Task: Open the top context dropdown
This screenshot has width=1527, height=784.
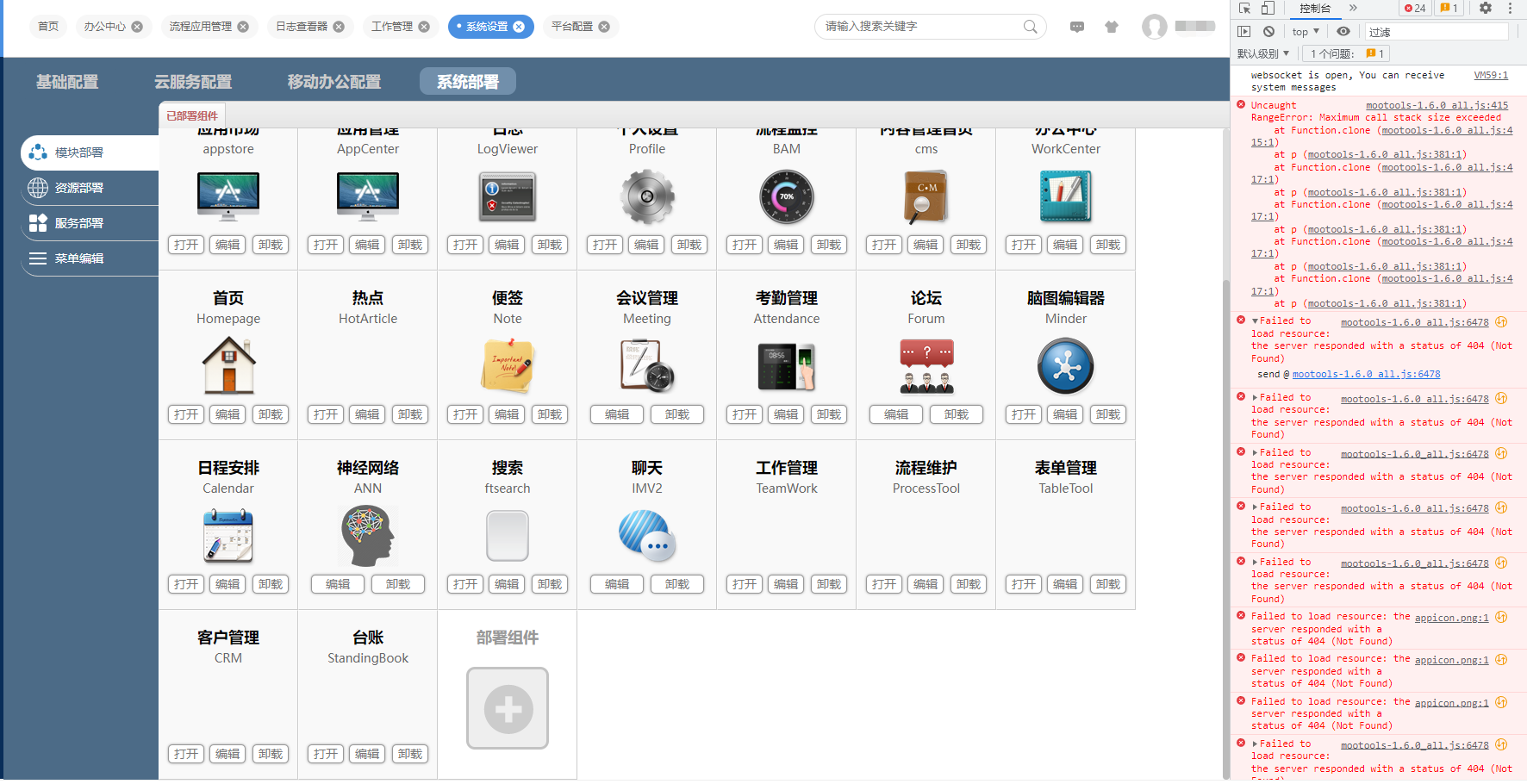Action: (1306, 32)
